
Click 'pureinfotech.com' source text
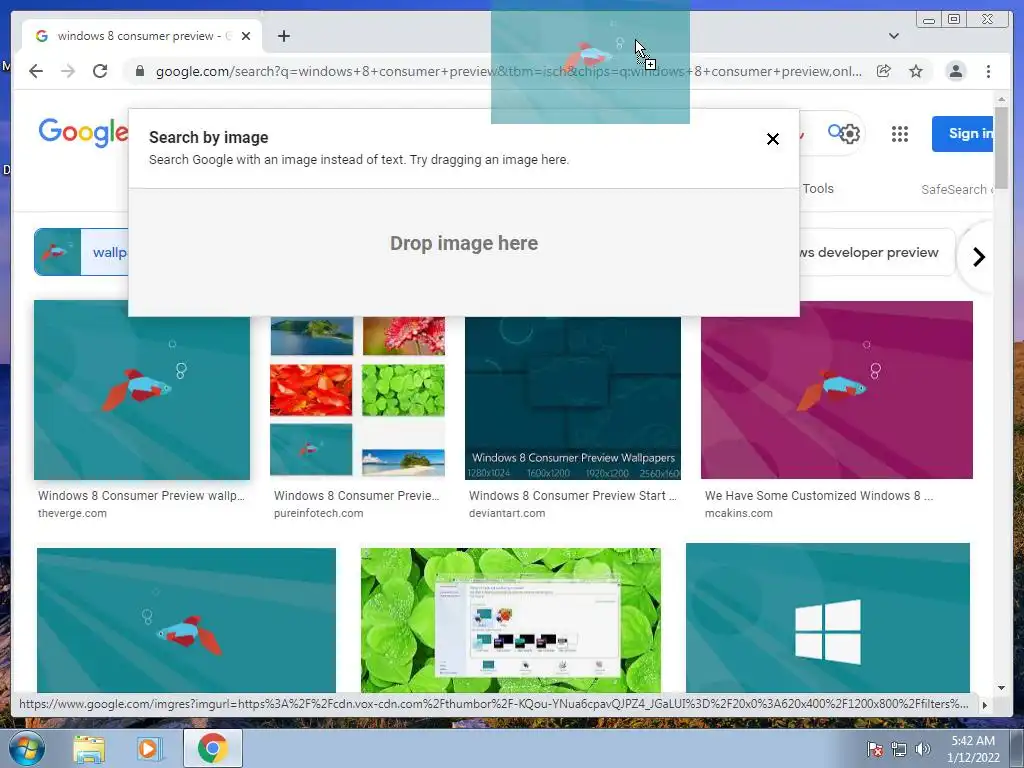pyautogui.click(x=319, y=513)
